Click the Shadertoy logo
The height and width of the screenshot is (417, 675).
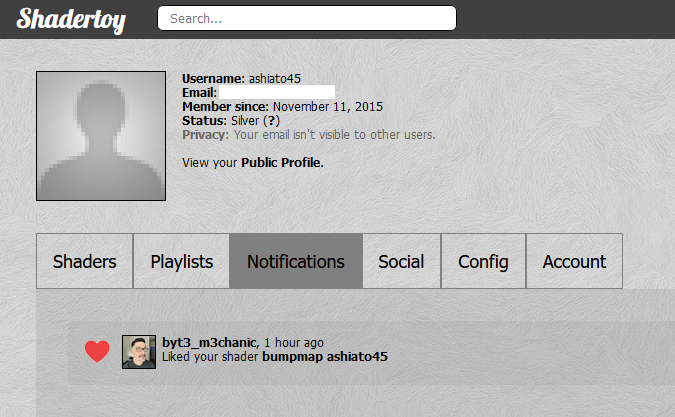[71, 20]
